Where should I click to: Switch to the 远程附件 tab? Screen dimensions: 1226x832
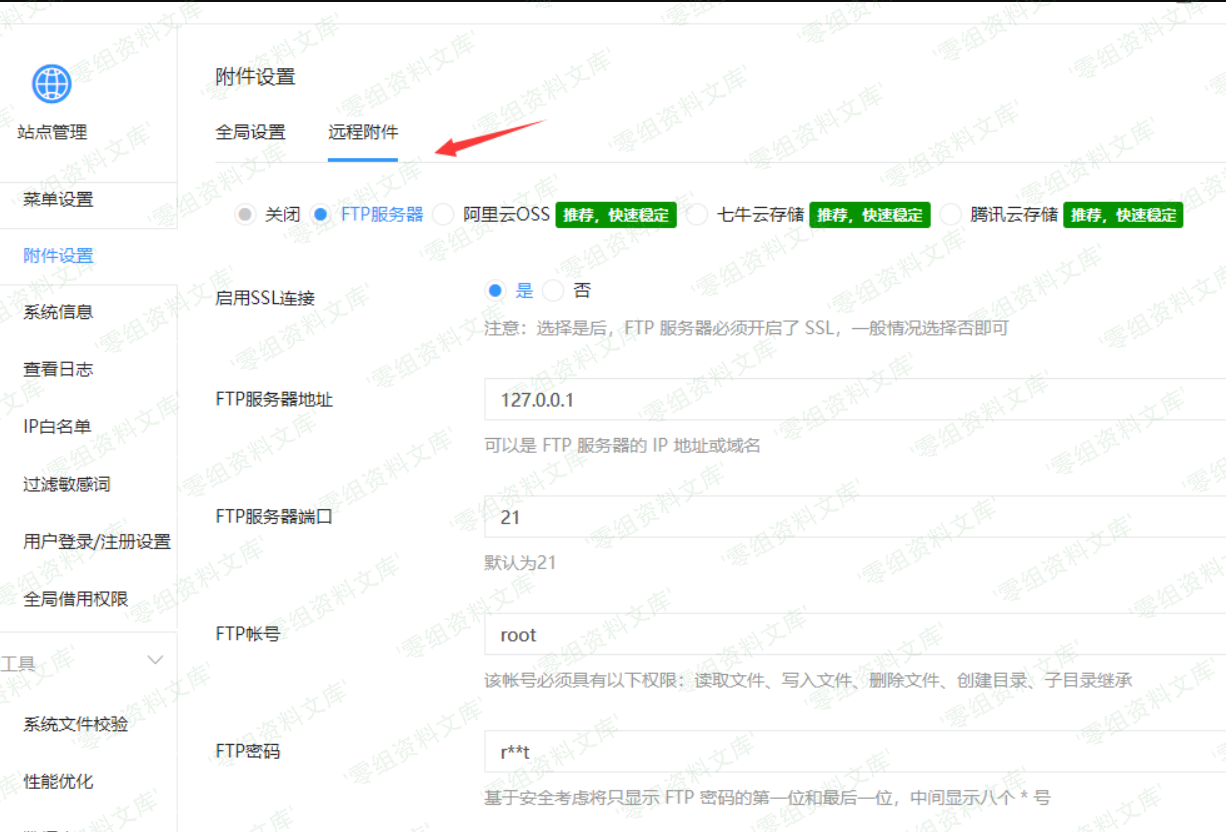coord(363,132)
